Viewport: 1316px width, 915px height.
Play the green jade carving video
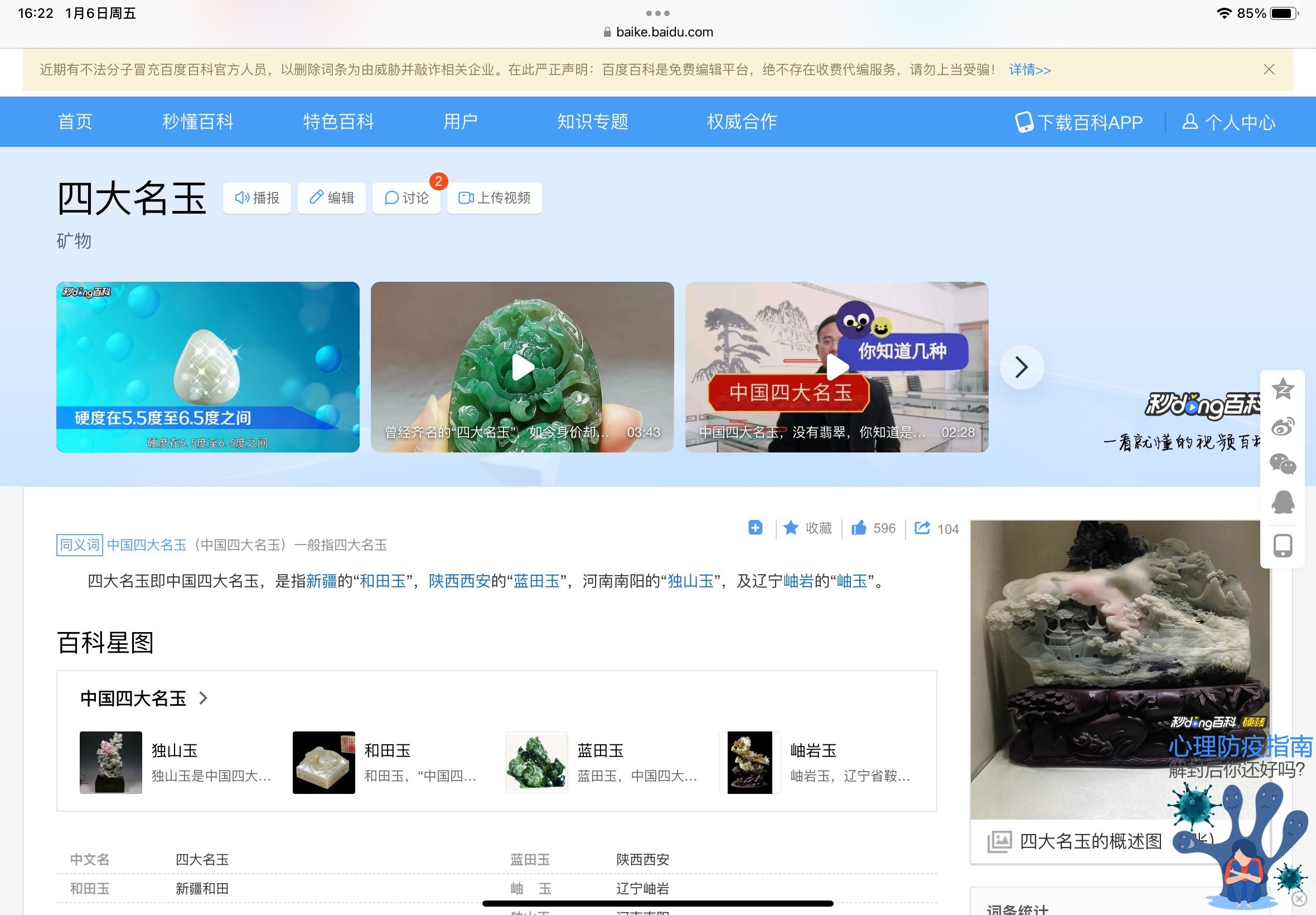[522, 367]
